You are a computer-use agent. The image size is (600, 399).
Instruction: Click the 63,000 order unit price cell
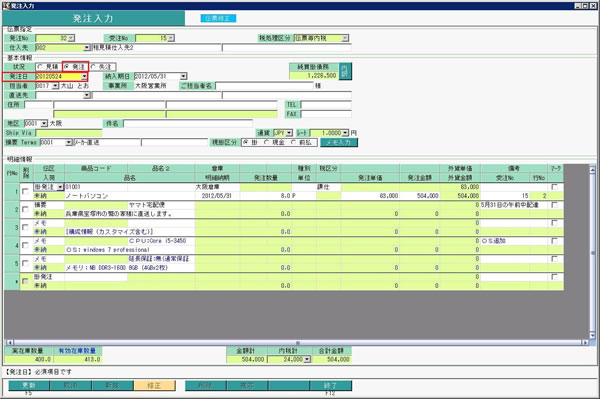click(370, 196)
